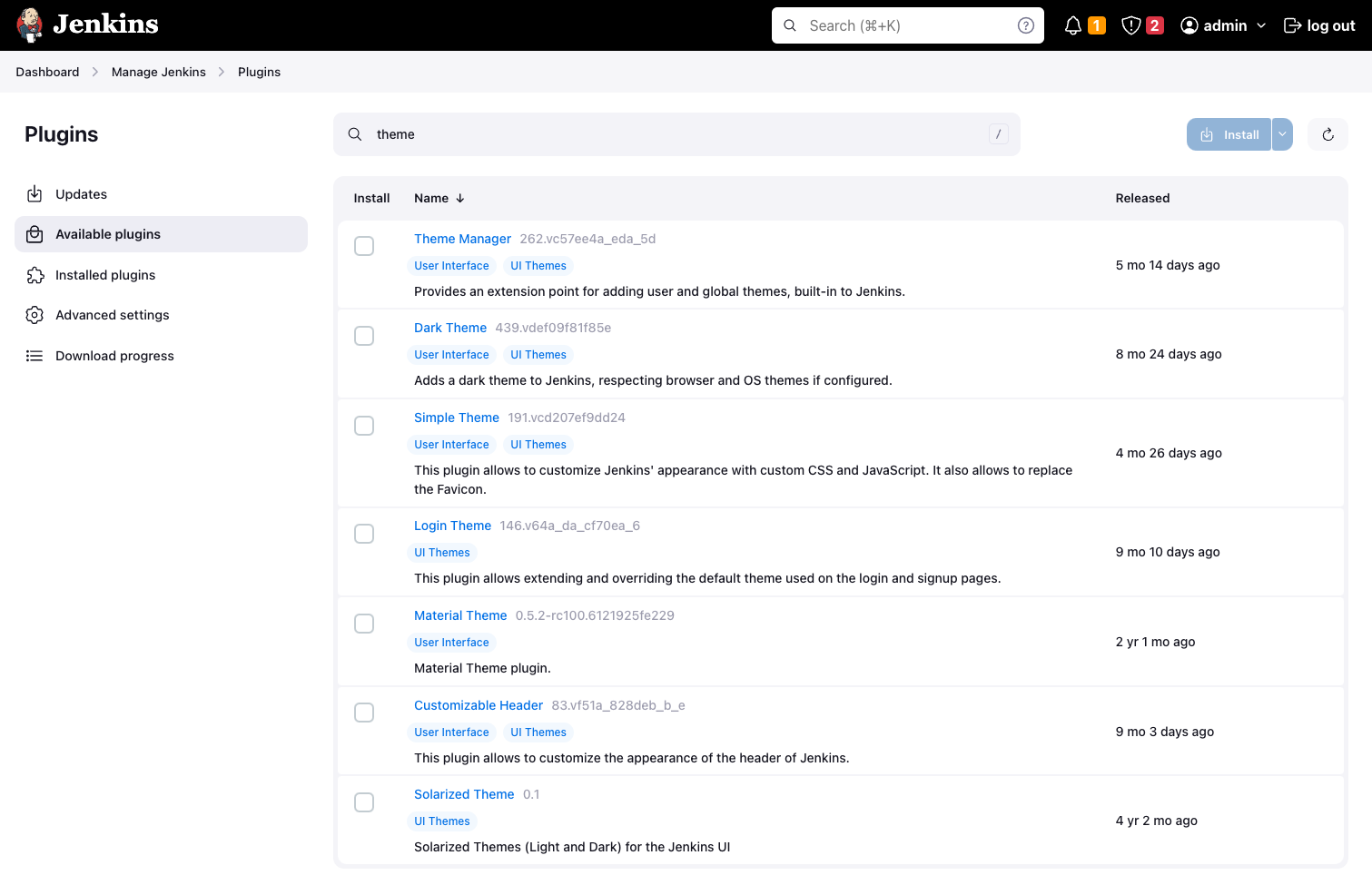Click the Jenkins butler logo icon

click(30, 25)
